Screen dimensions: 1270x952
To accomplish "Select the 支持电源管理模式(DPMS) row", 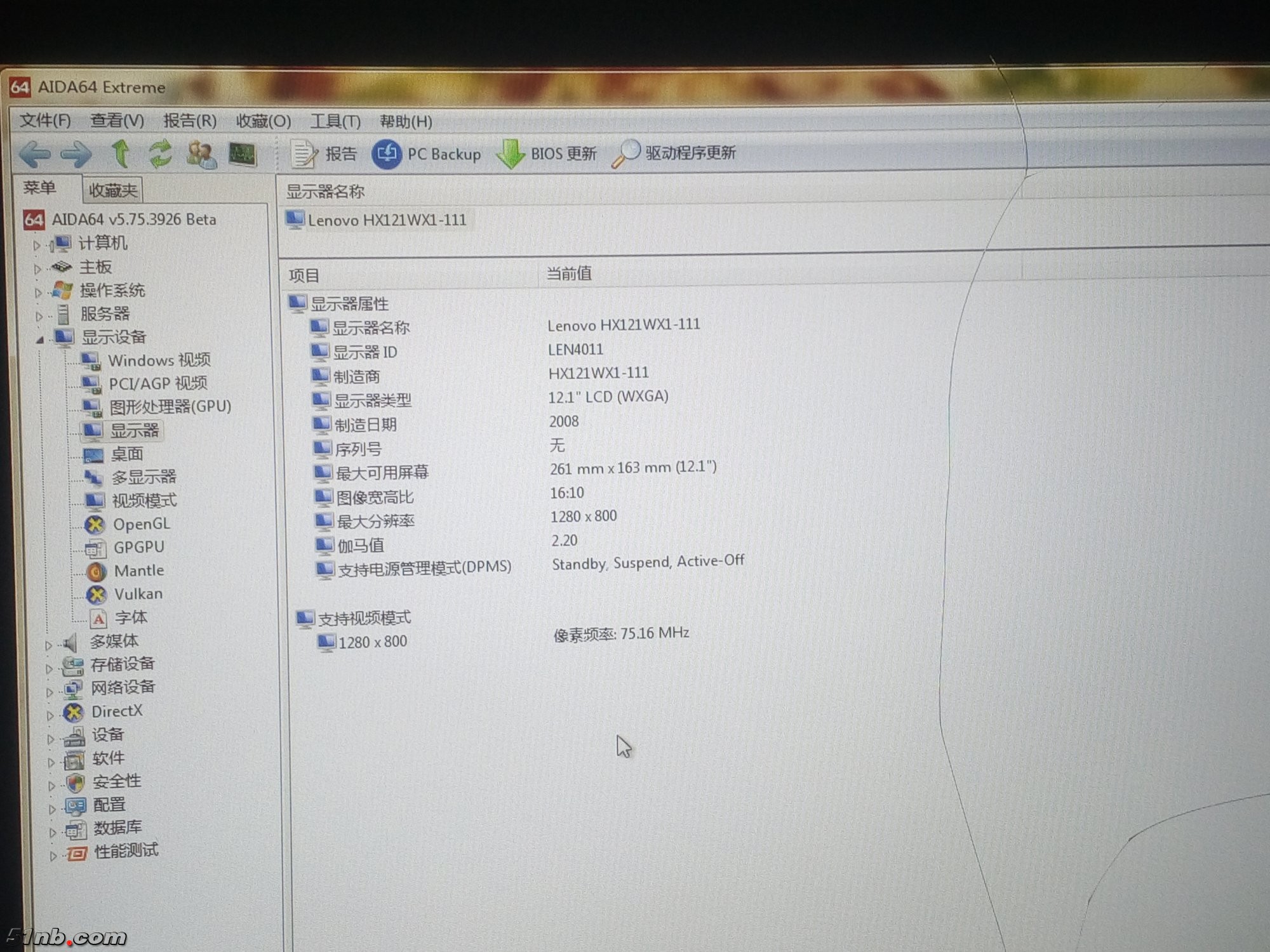I will pyautogui.click(x=530, y=565).
